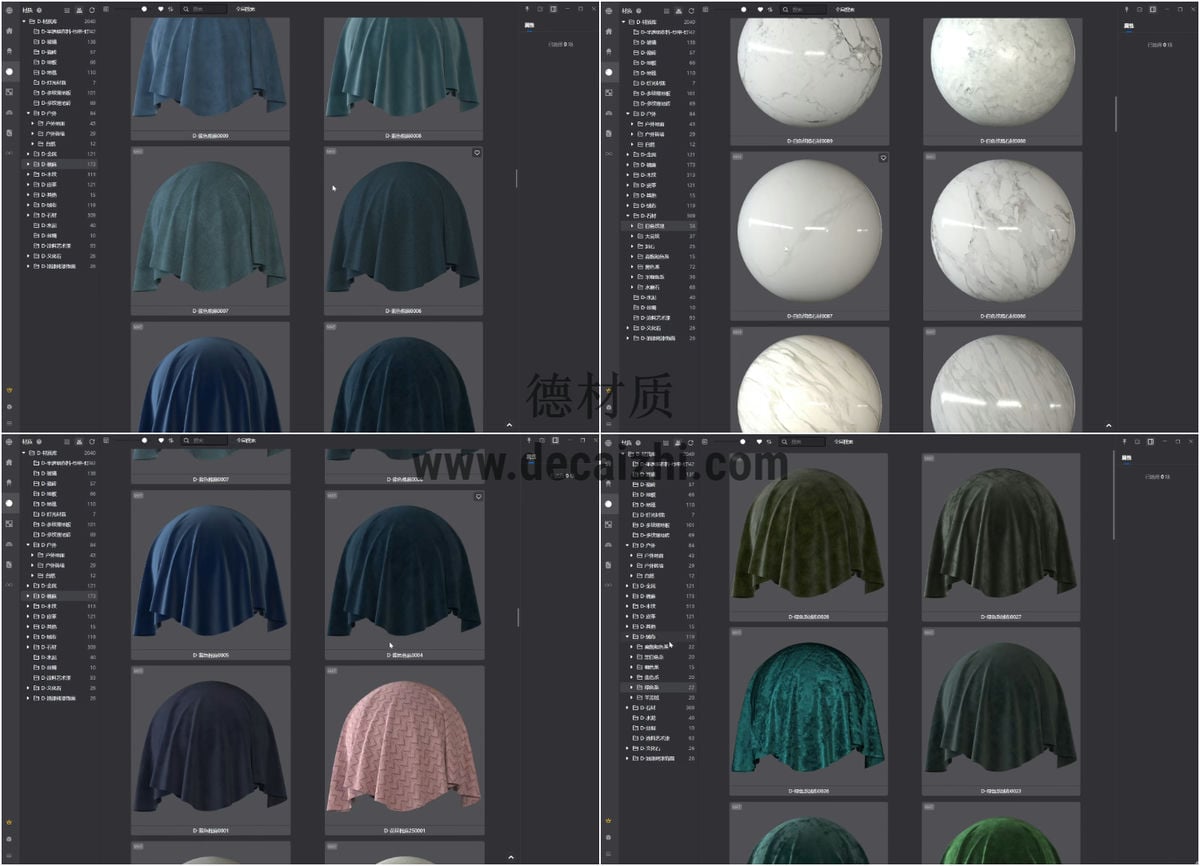Open the home icon in top-left window sidebar
The height and width of the screenshot is (866, 1200).
[9, 31]
